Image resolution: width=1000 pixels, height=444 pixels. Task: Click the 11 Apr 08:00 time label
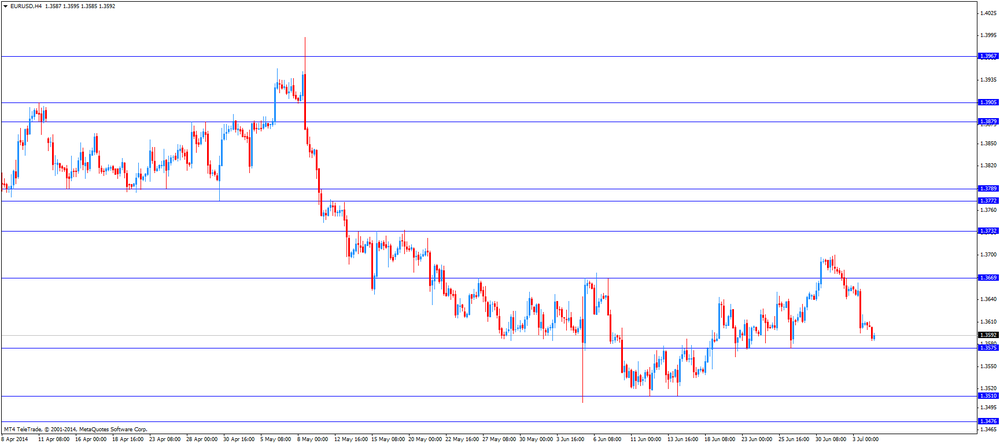(x=54, y=440)
